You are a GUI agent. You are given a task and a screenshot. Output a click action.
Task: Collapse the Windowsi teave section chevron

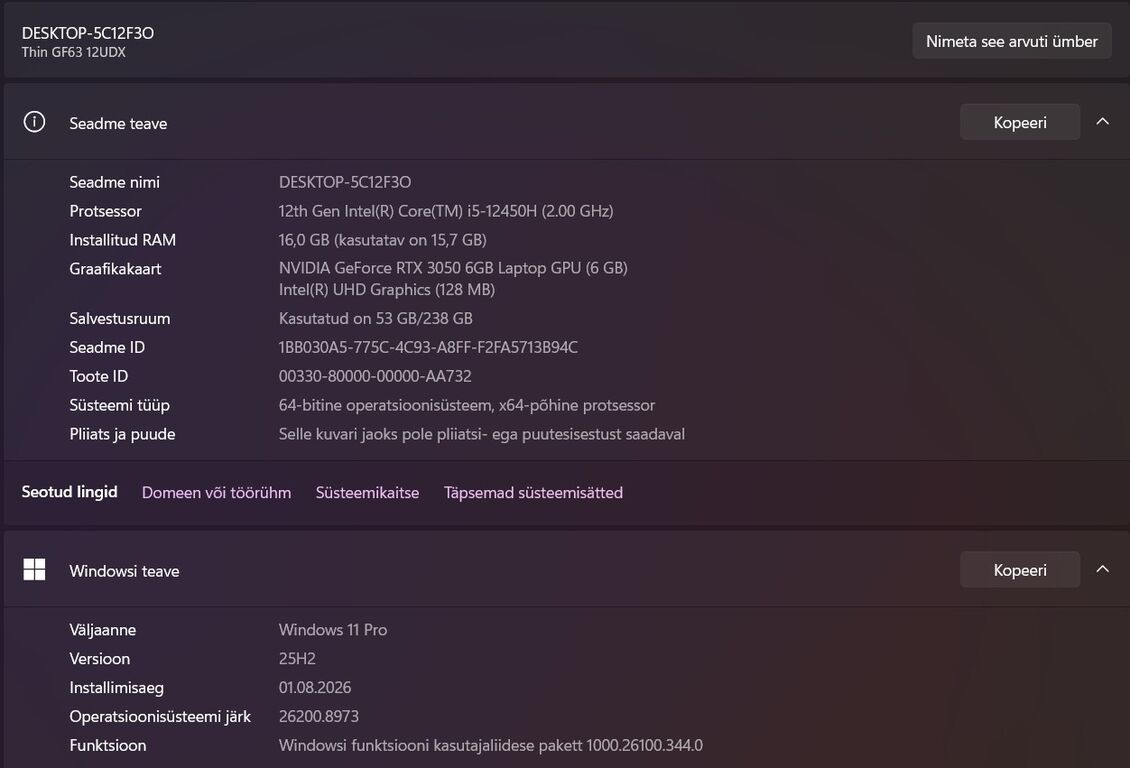1102,569
